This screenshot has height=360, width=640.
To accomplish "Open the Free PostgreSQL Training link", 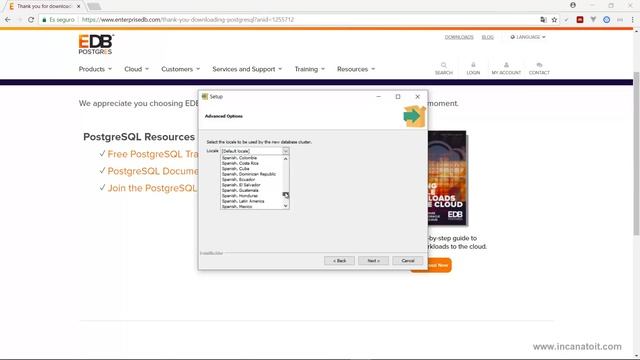I will click(153, 154).
